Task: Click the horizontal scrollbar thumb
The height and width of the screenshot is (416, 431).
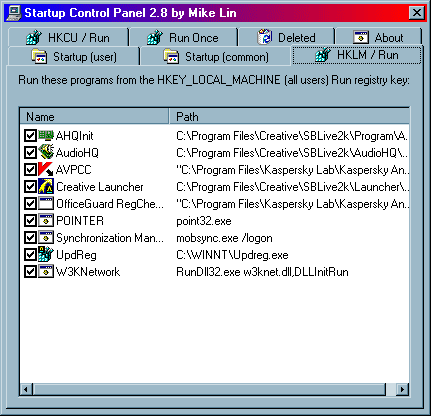Action: (x=209, y=389)
